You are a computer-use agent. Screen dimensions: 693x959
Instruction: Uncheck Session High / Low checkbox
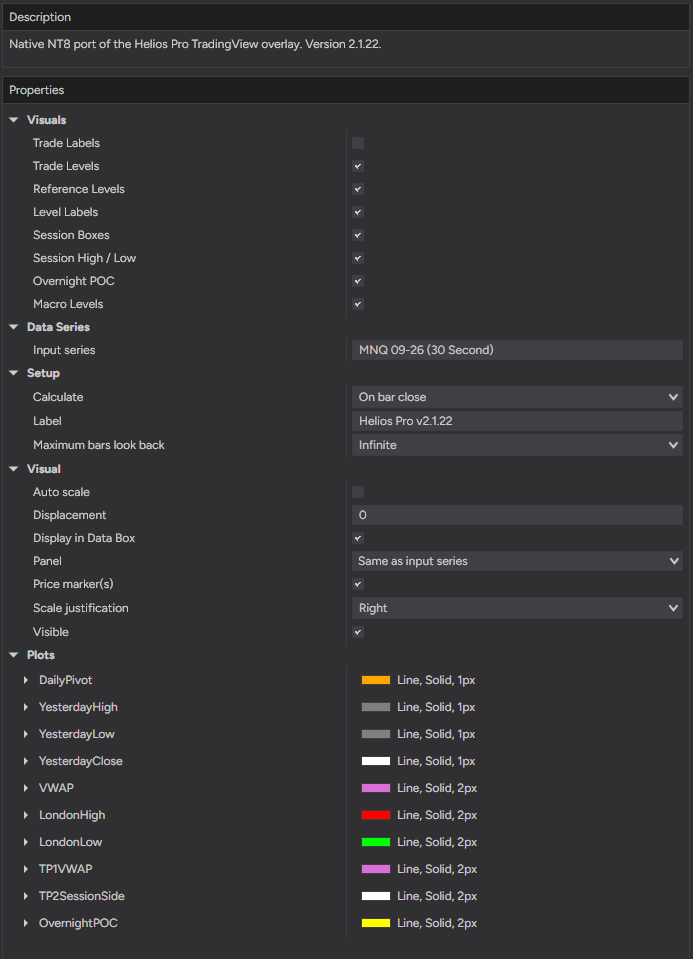click(358, 258)
